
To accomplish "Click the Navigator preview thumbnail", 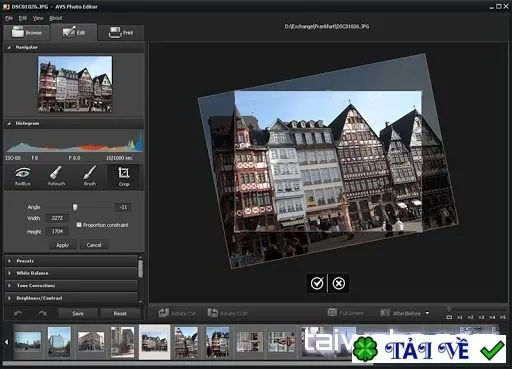I will [75, 84].
